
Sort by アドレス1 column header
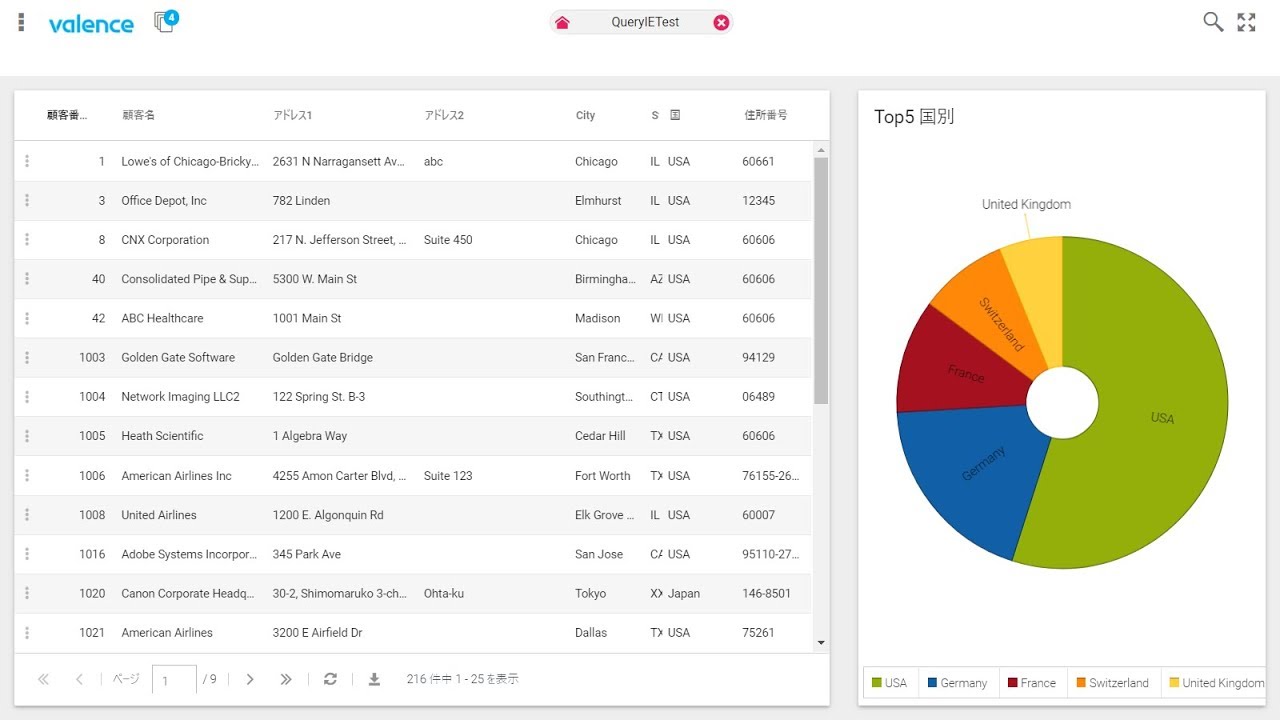click(293, 115)
